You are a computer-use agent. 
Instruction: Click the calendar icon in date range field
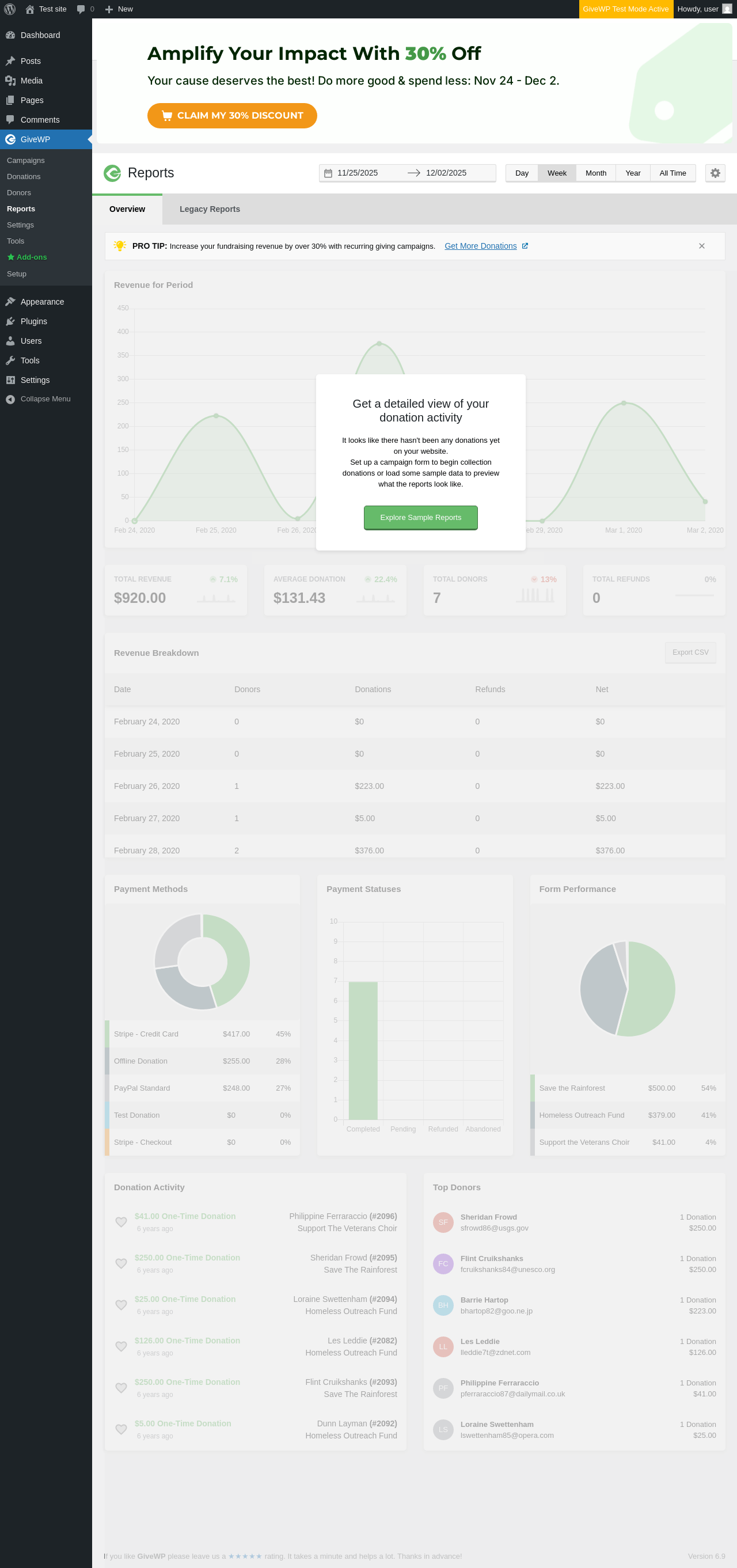(x=328, y=173)
